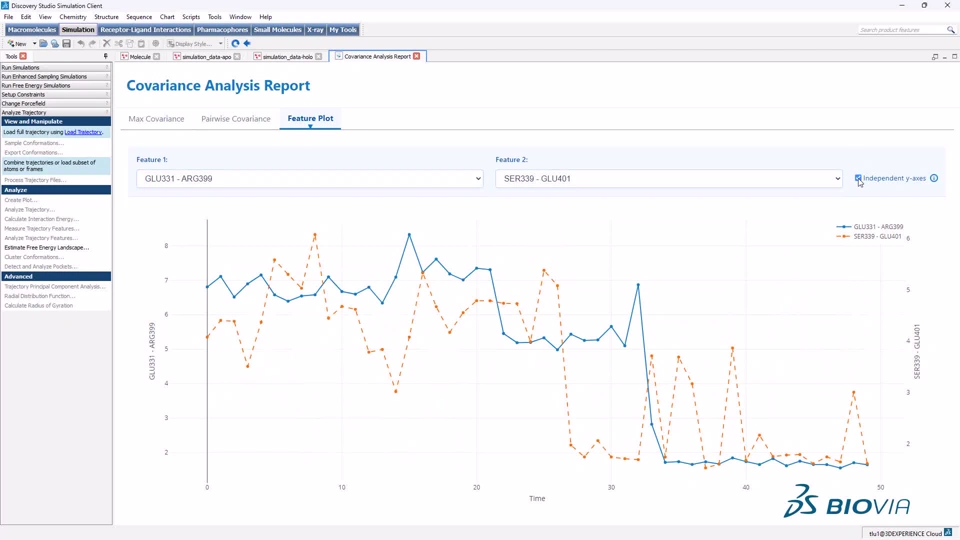This screenshot has height=540, width=960.
Task: Click the Open folder icon
Action: pyautogui.click(x=43, y=43)
